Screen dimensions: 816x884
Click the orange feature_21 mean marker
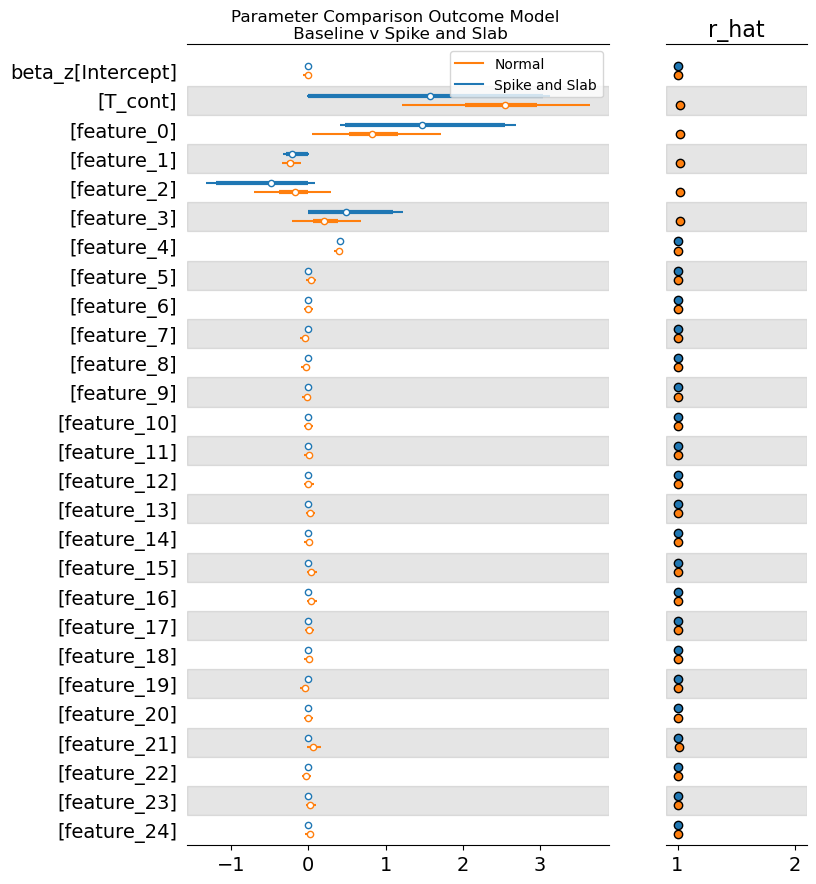coord(313,747)
